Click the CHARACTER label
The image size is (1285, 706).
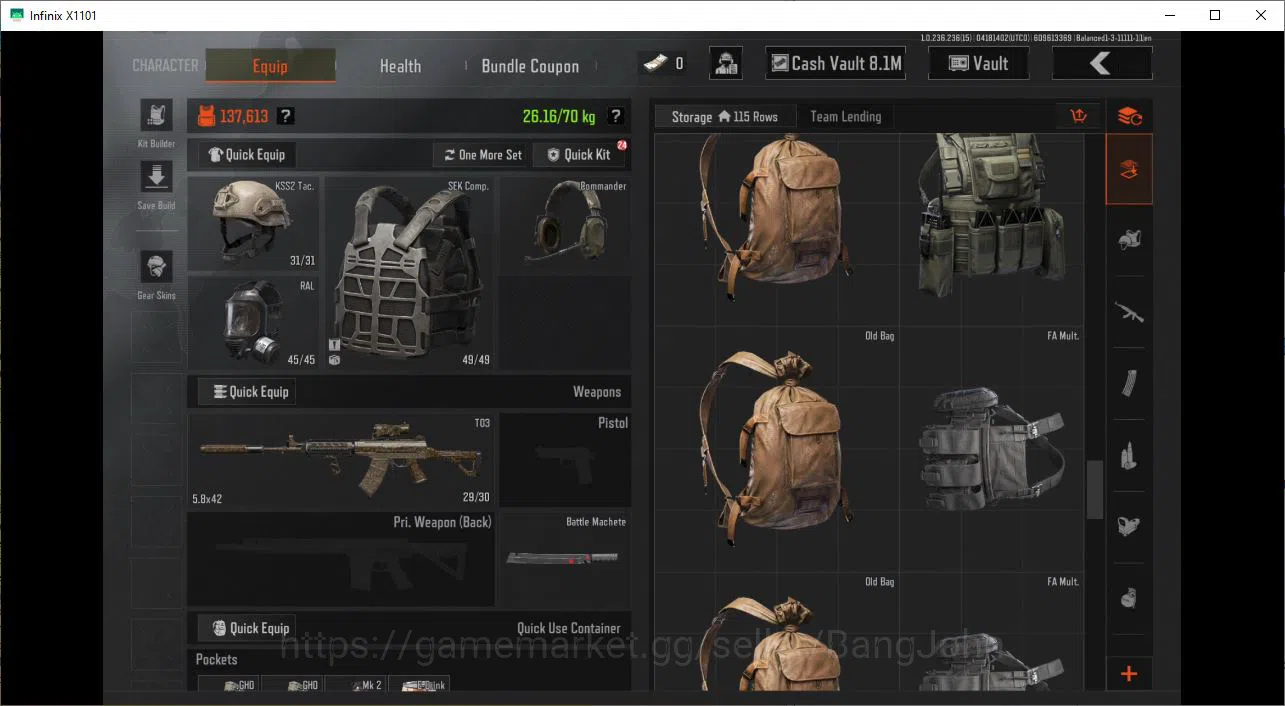(166, 65)
